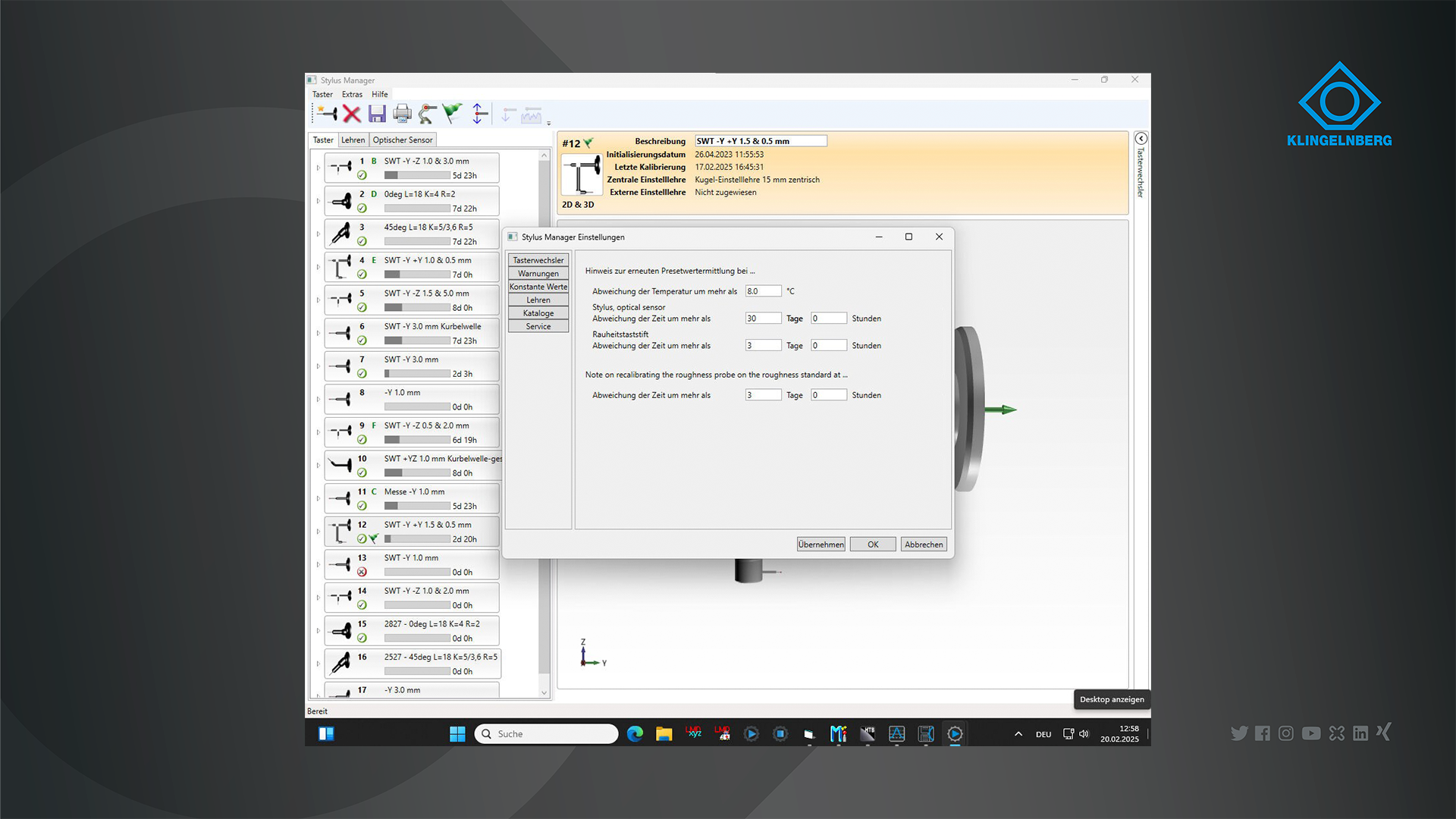1456x819 pixels.
Task: Open Warnungen settings page
Action: coord(538,274)
